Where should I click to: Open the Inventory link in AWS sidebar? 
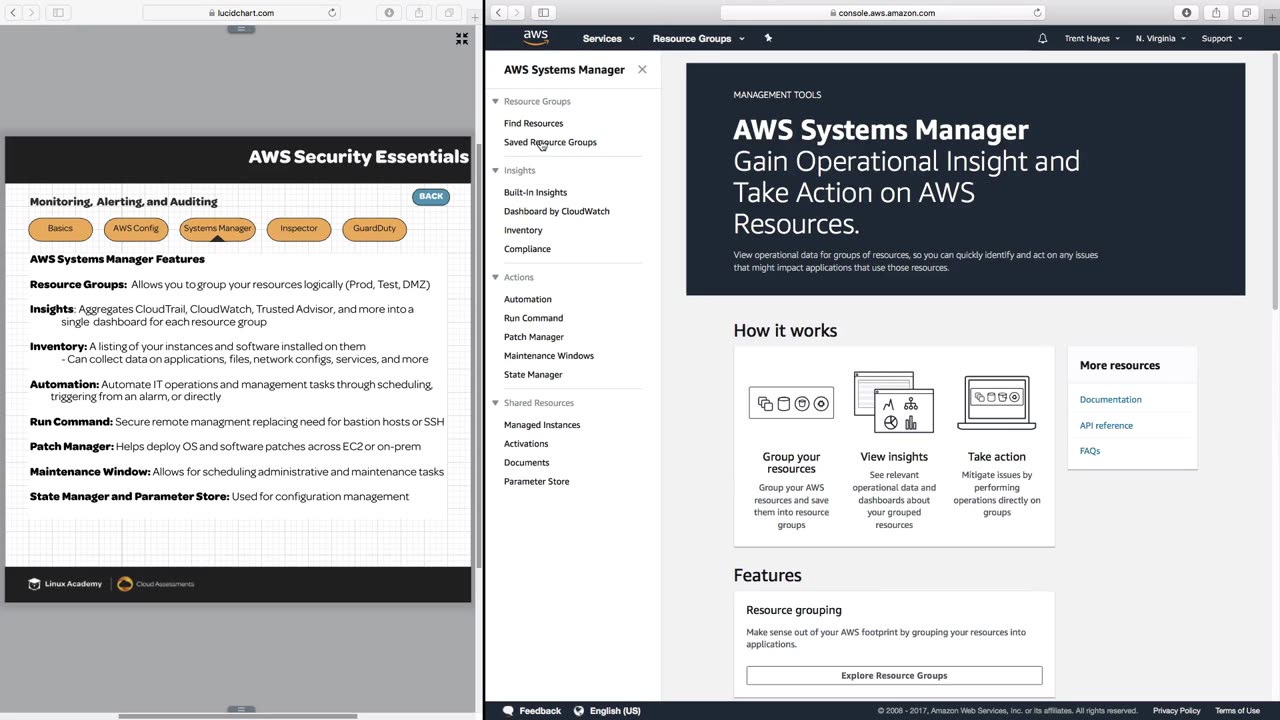[x=523, y=230]
